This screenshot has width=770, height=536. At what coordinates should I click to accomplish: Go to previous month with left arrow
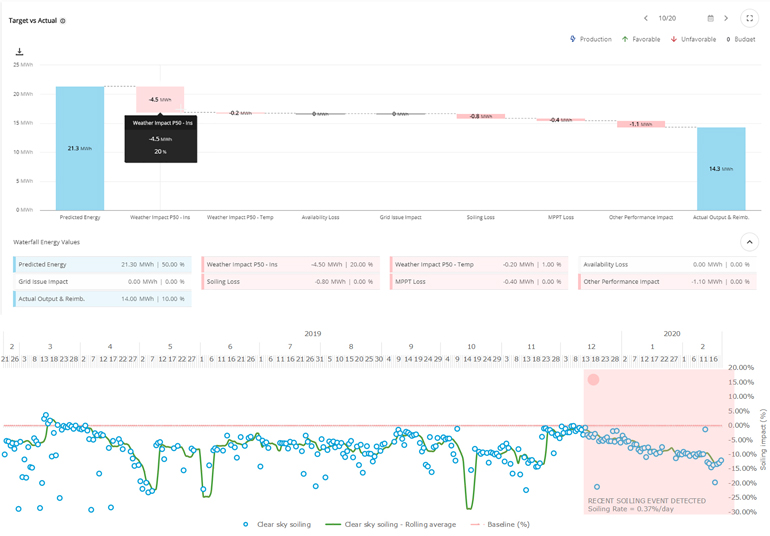(x=646, y=18)
